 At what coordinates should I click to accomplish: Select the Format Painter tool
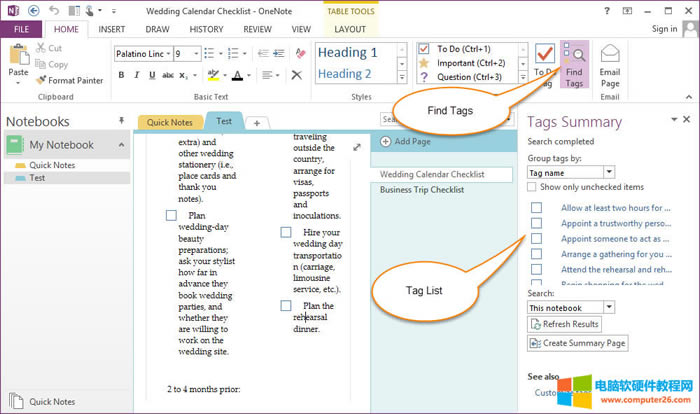[x=68, y=80]
